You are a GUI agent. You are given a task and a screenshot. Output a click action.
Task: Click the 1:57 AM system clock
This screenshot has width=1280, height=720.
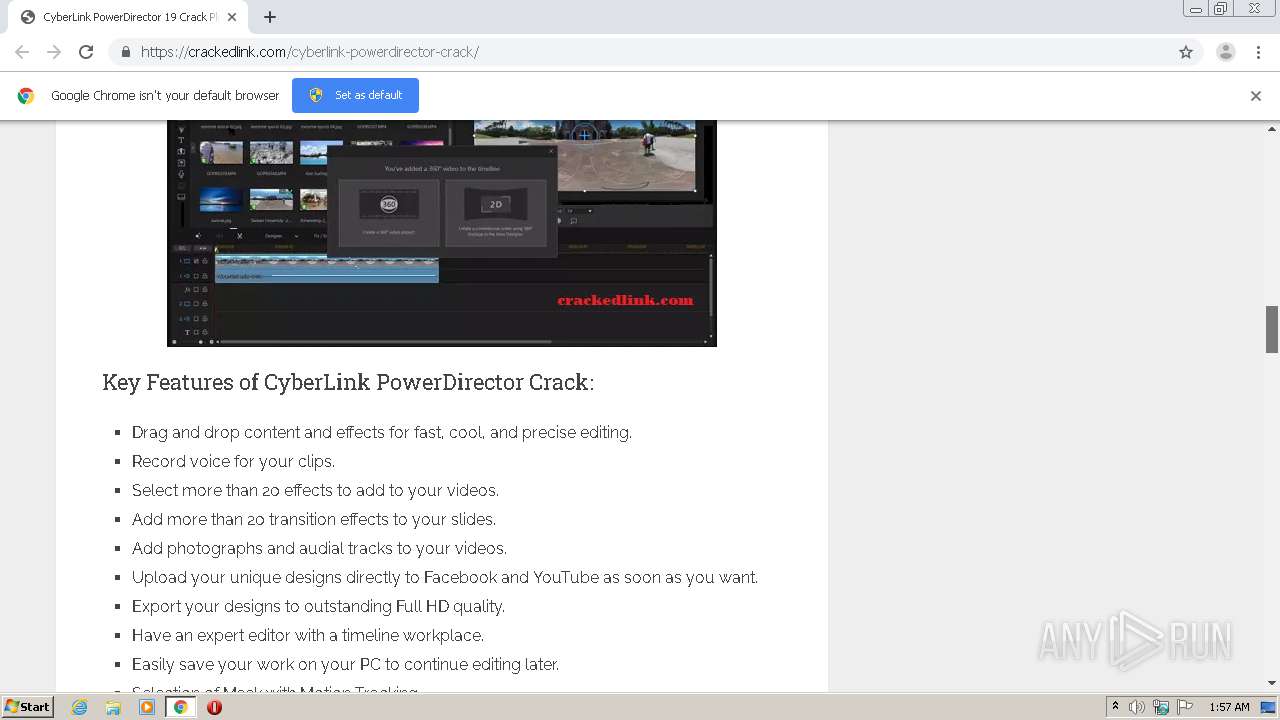1229,707
